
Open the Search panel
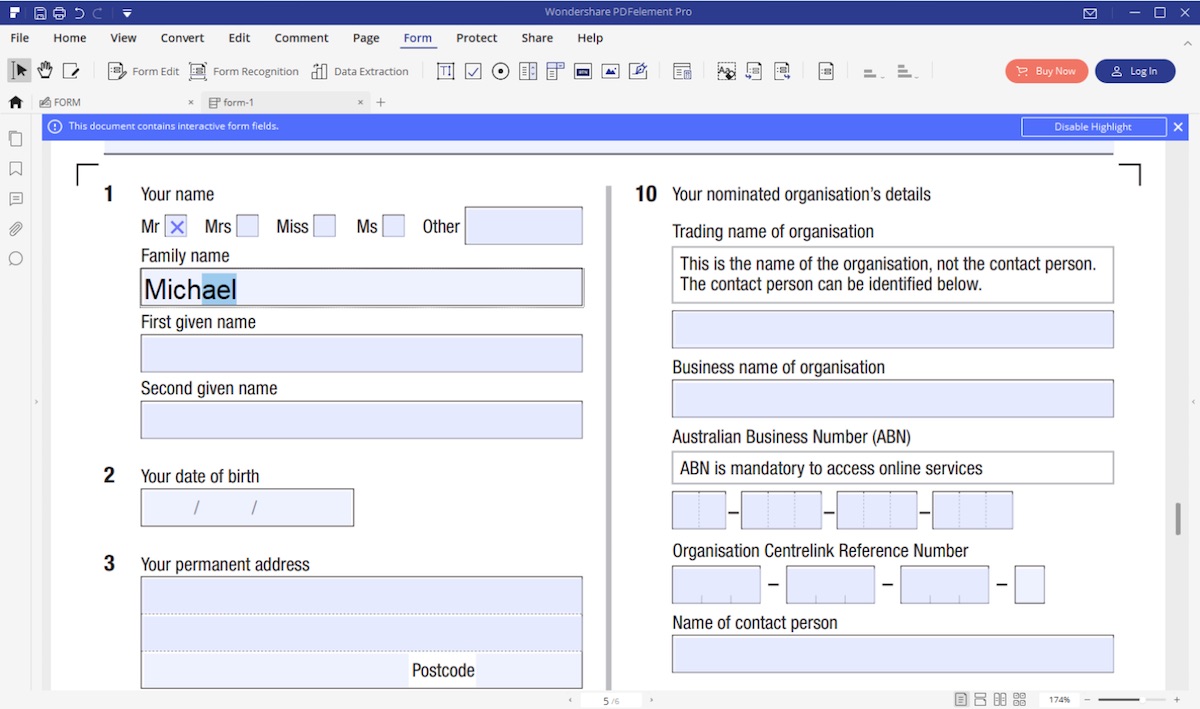click(15, 258)
